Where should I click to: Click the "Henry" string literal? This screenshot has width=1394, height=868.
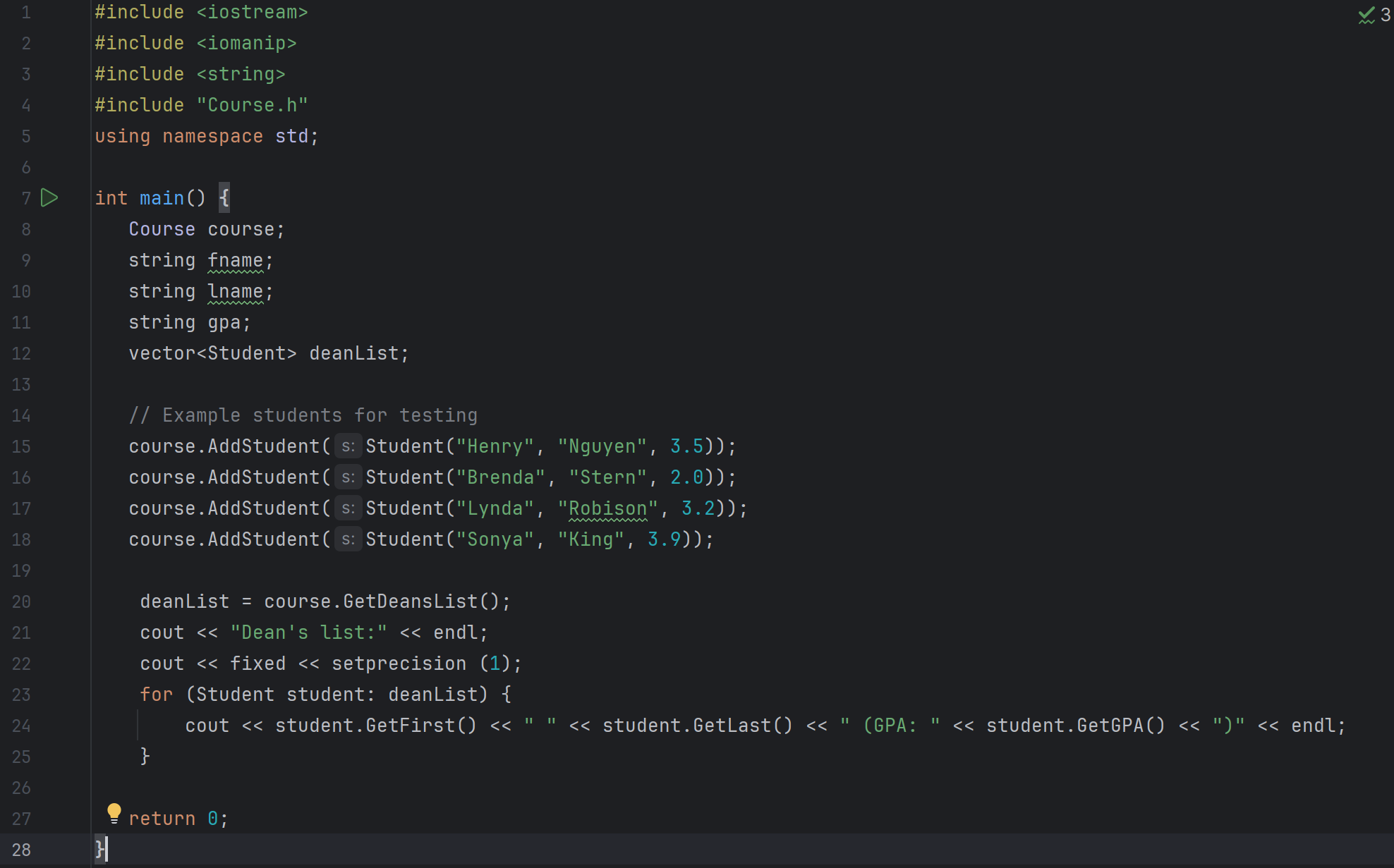coord(495,446)
